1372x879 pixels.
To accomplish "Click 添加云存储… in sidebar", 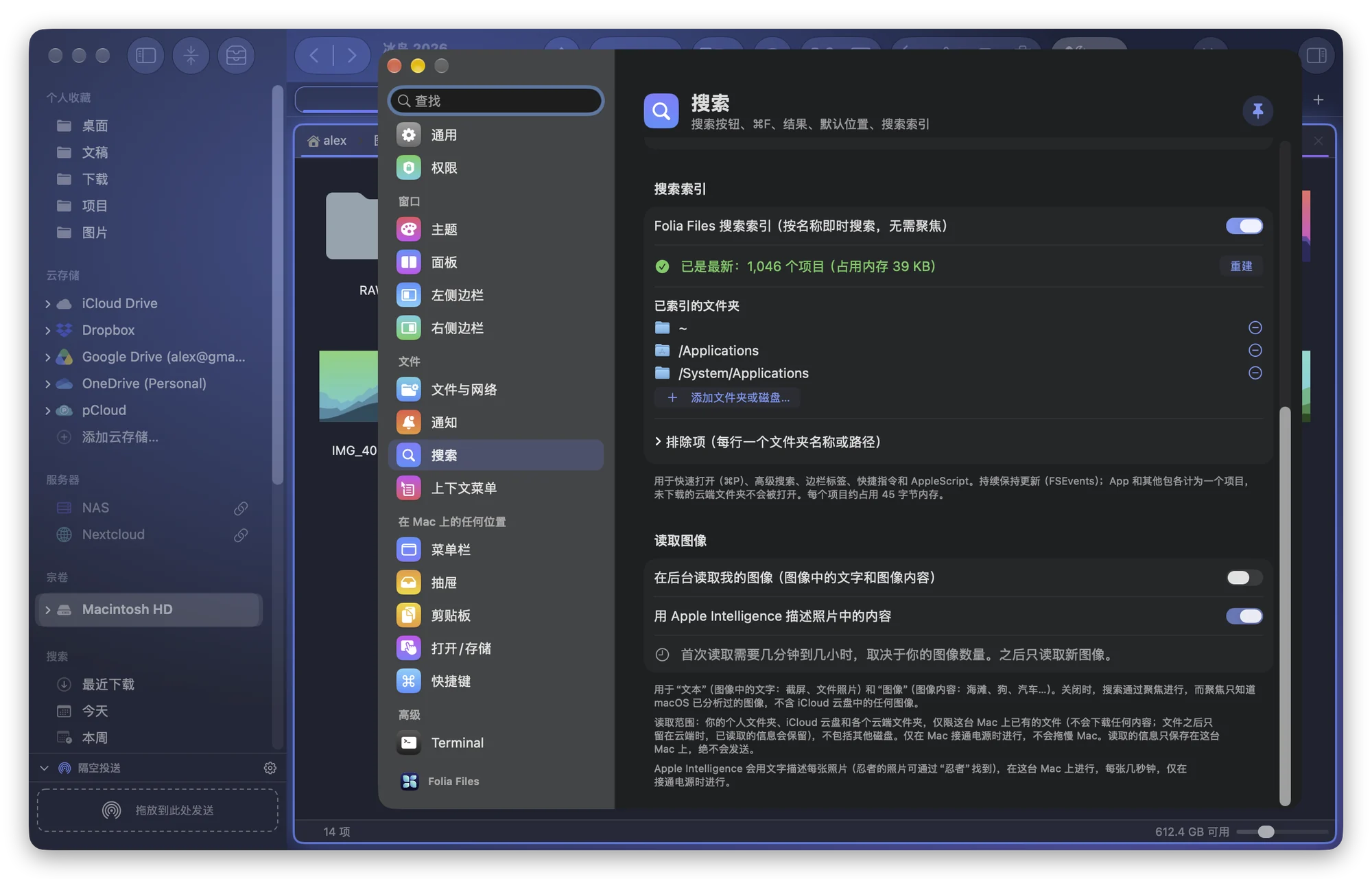I will click(x=120, y=437).
